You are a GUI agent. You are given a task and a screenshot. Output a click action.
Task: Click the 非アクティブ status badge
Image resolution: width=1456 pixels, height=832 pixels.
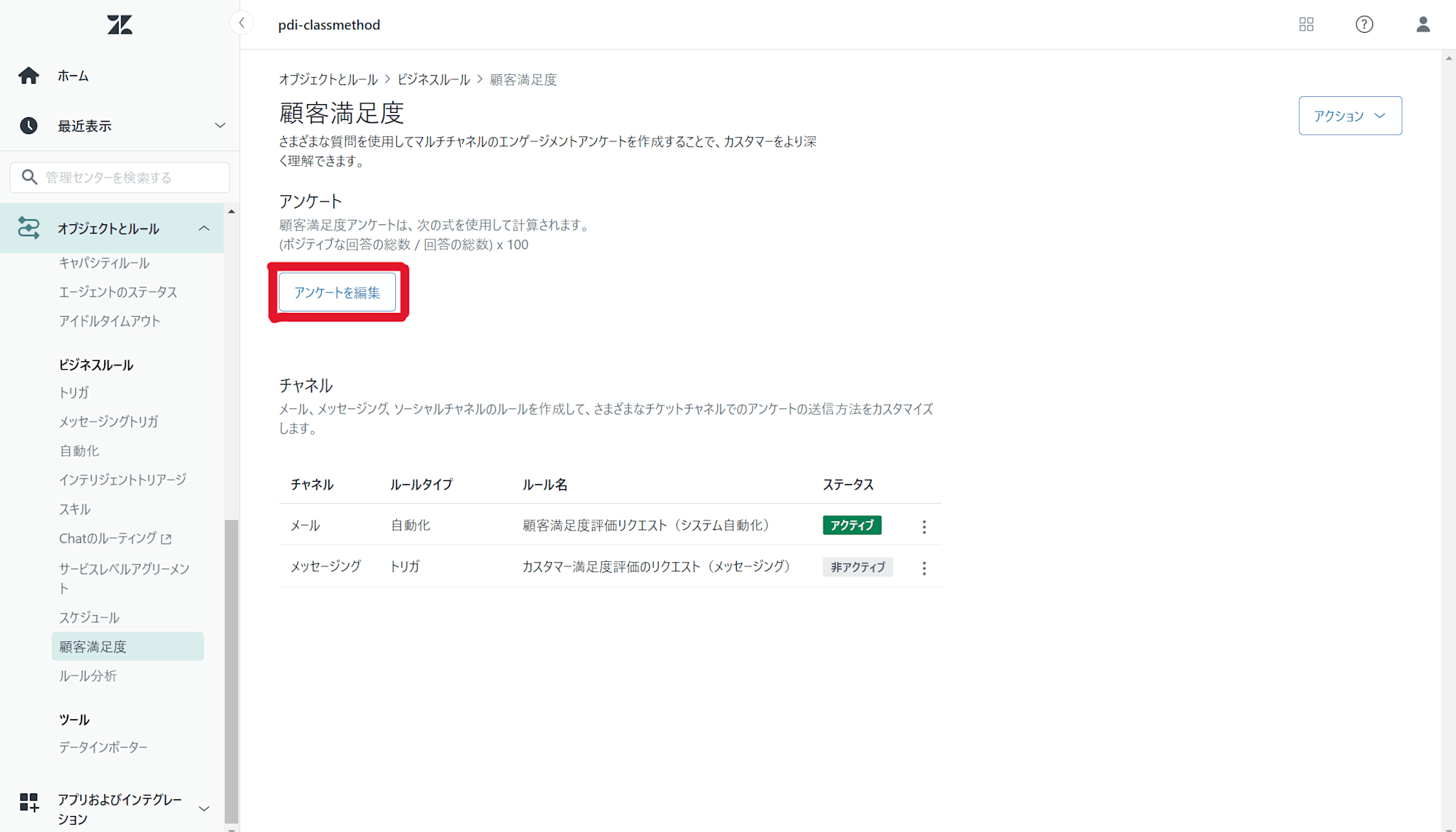[858, 567]
